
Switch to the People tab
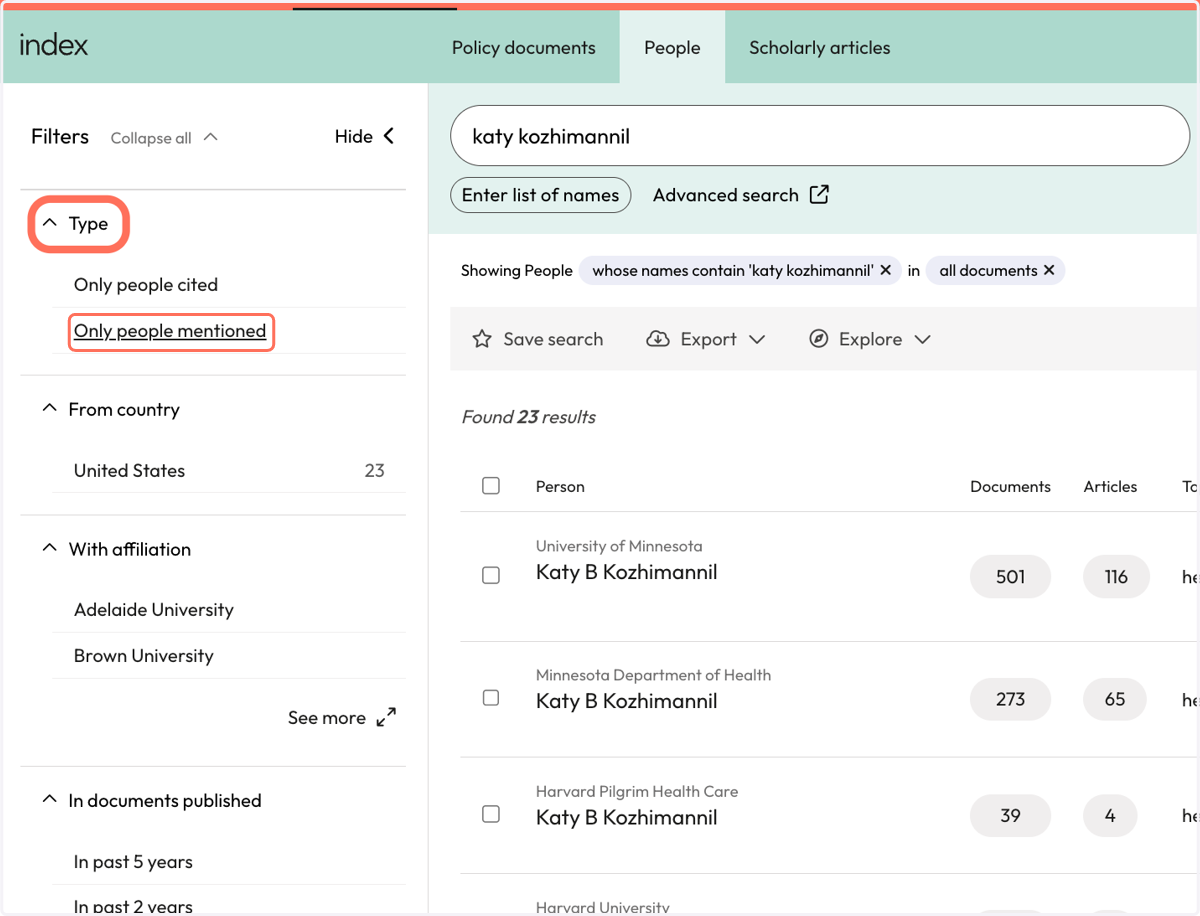(672, 47)
